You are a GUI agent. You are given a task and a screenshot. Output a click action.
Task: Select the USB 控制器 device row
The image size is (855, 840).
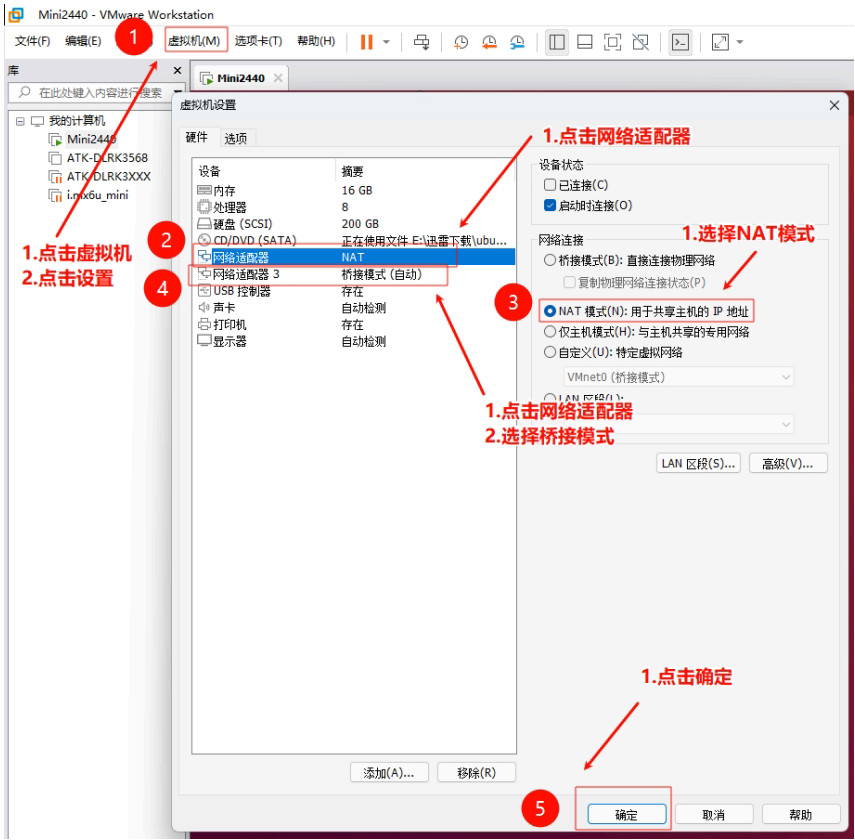[x=353, y=291]
